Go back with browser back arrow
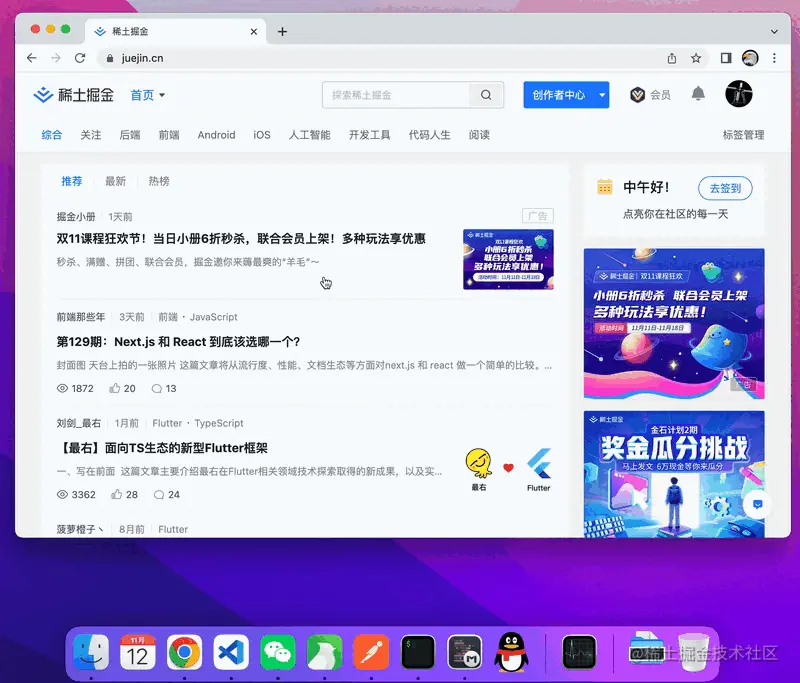800x683 pixels. [x=32, y=58]
